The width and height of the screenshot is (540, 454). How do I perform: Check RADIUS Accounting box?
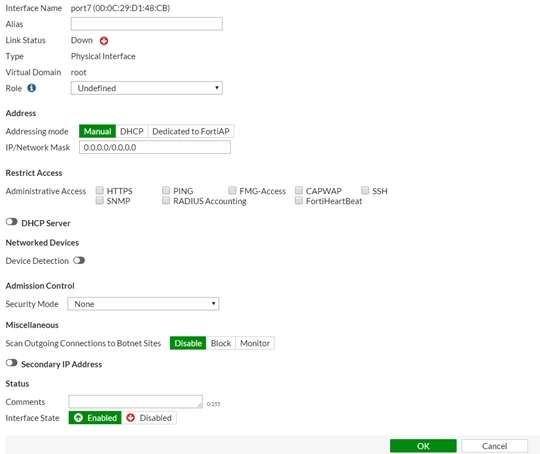pyautogui.click(x=166, y=200)
